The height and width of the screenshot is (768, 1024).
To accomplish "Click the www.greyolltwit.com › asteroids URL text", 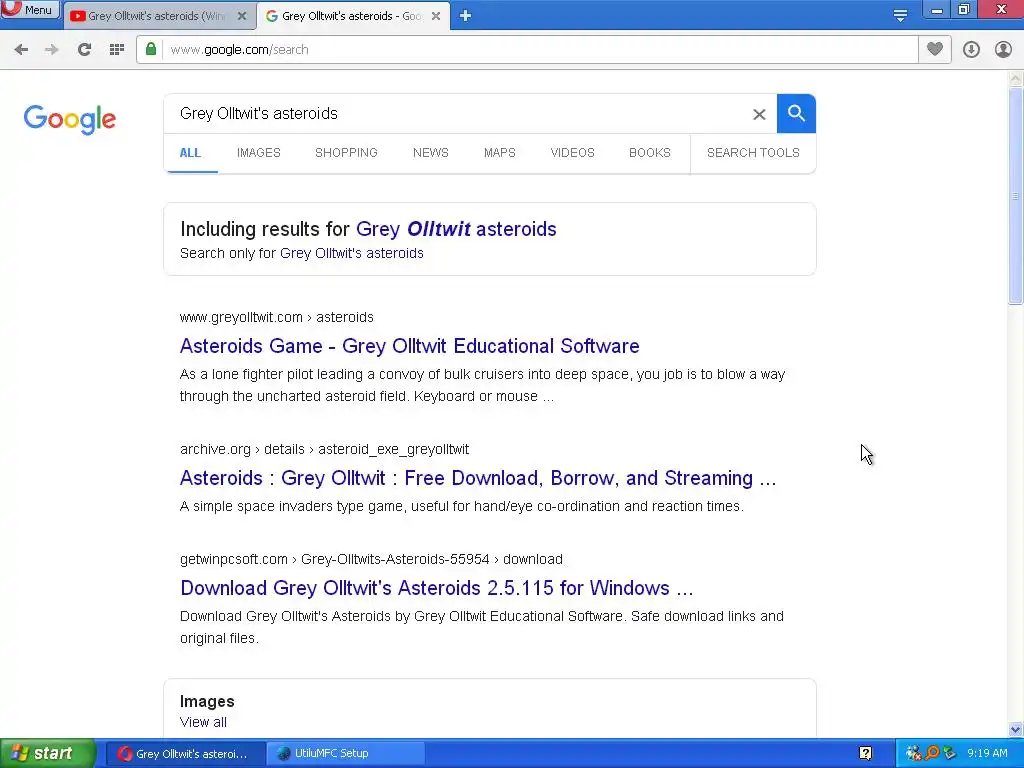I will click(x=277, y=317).
